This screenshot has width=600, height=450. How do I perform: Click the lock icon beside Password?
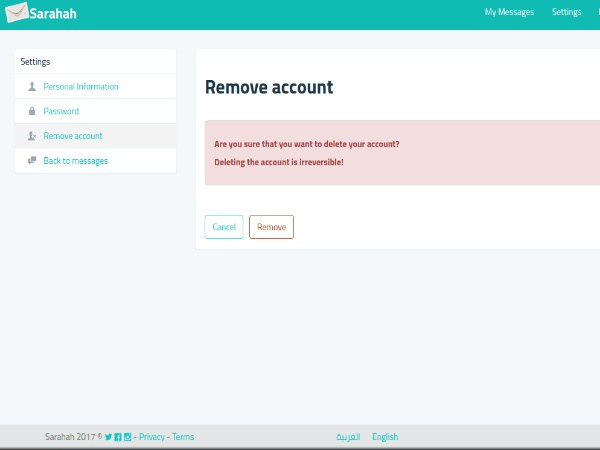[x=32, y=111]
